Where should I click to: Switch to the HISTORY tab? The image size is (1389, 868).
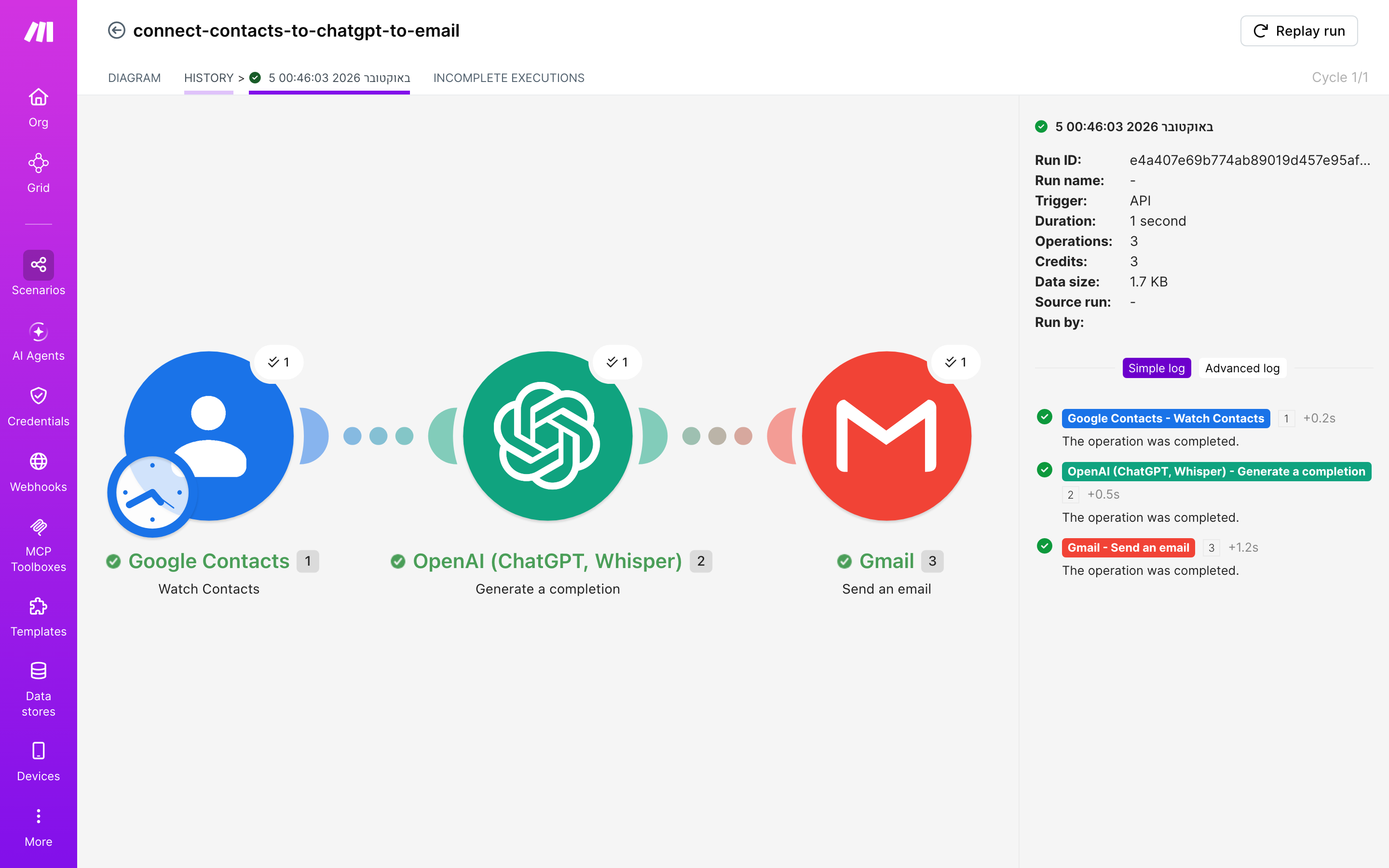[208, 78]
